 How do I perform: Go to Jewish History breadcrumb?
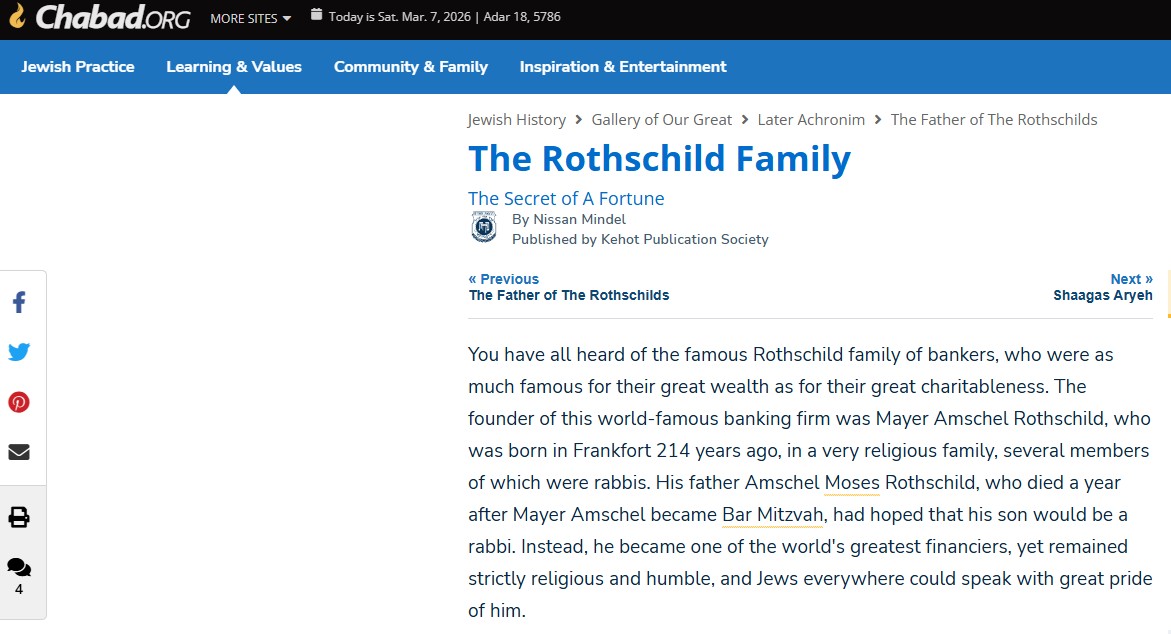(x=516, y=120)
